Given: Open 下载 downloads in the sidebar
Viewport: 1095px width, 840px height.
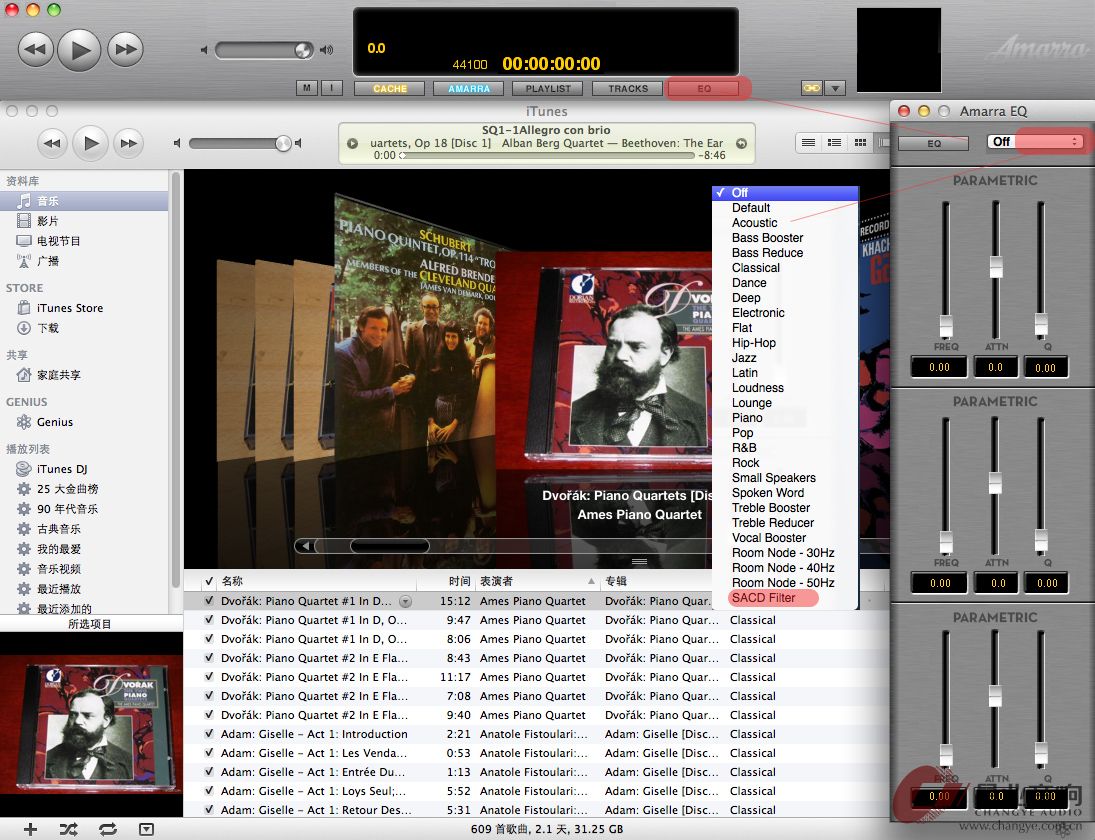Looking at the screenshot, I should 84,327.
